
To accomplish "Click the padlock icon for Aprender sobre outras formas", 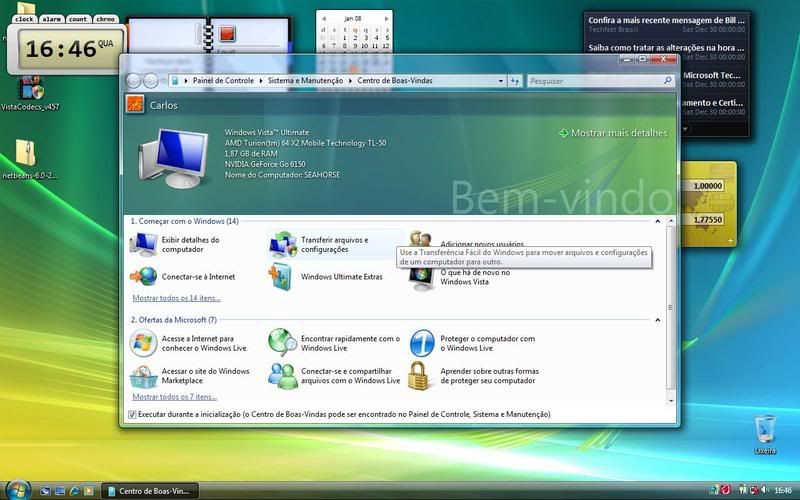I will [422, 376].
